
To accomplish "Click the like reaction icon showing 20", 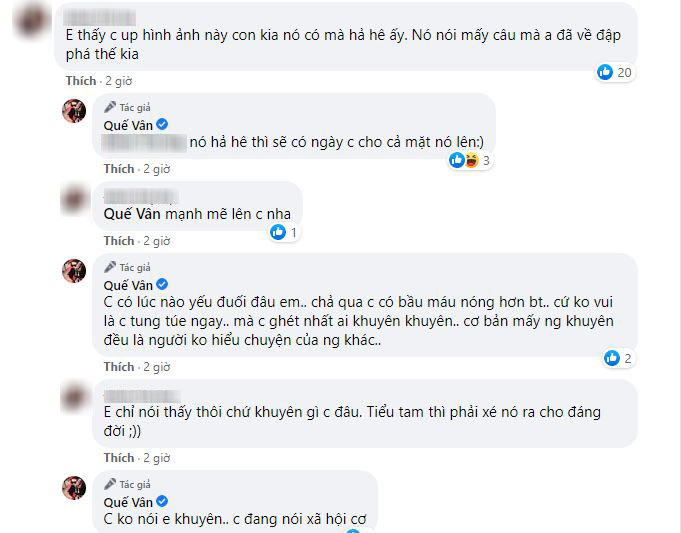I will click(603, 71).
